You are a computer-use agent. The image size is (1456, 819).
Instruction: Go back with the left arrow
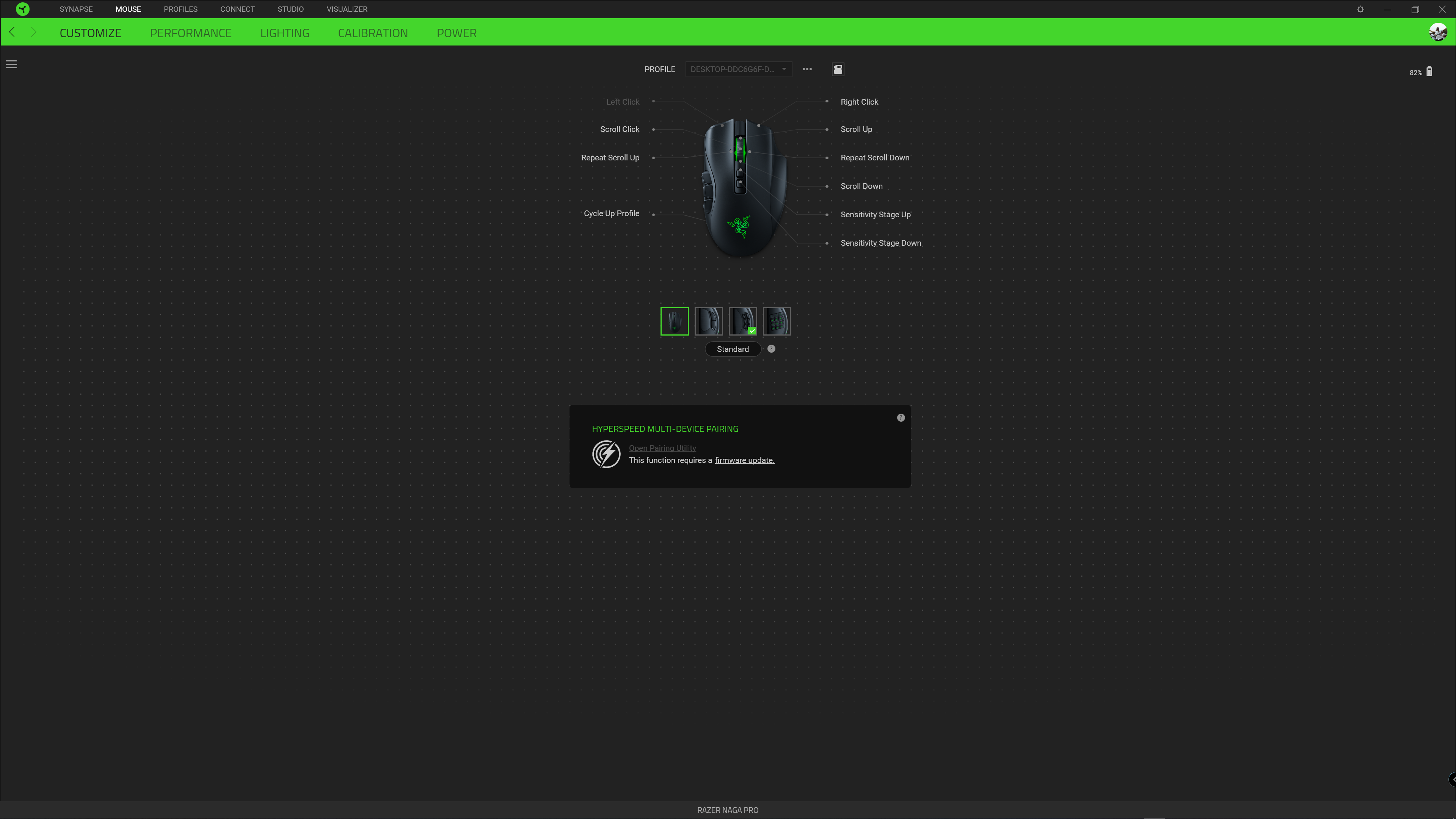12,32
